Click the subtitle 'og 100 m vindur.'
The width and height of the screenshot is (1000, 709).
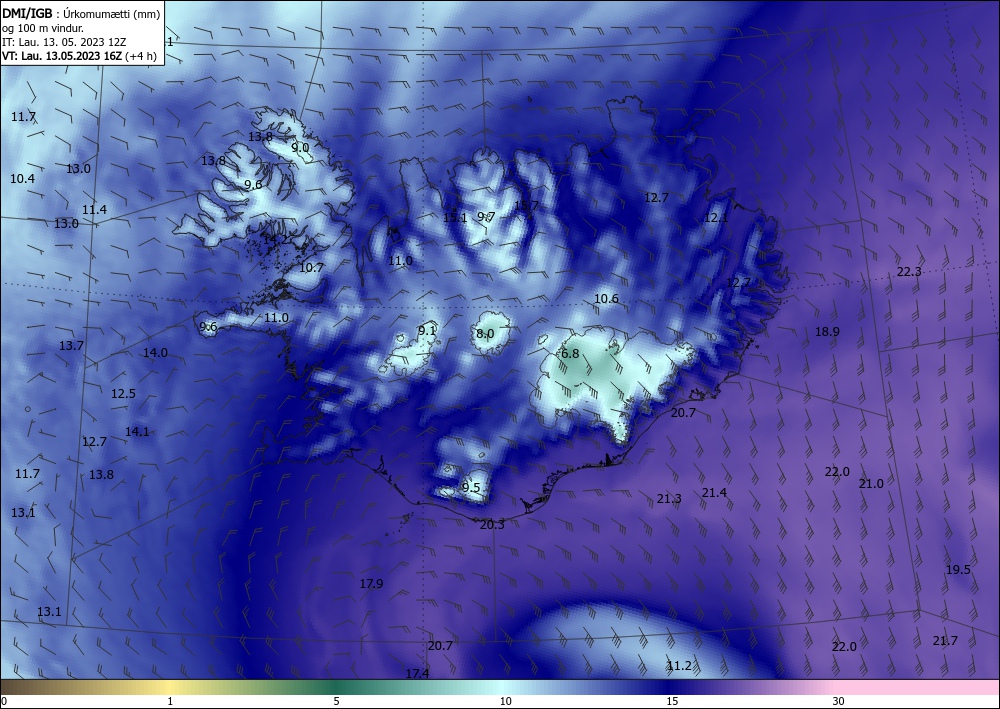[43, 28]
